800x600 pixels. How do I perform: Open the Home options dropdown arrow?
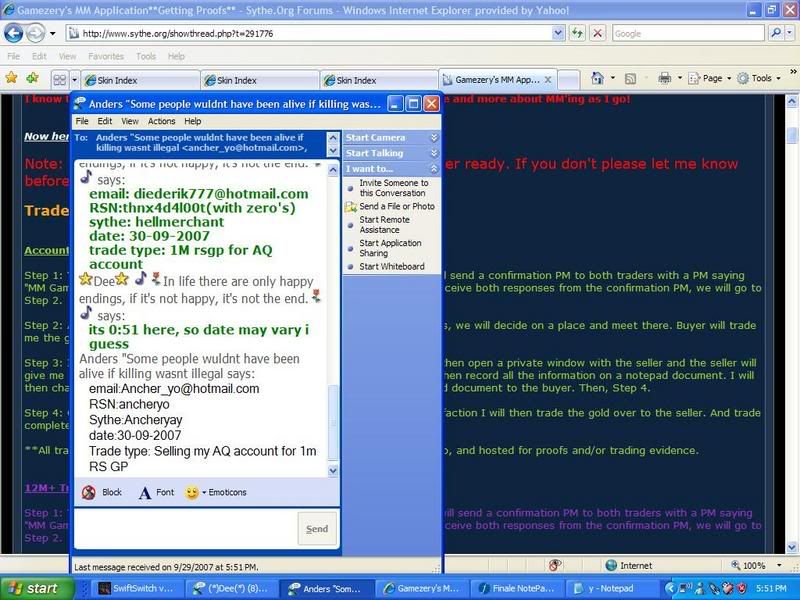[613, 79]
